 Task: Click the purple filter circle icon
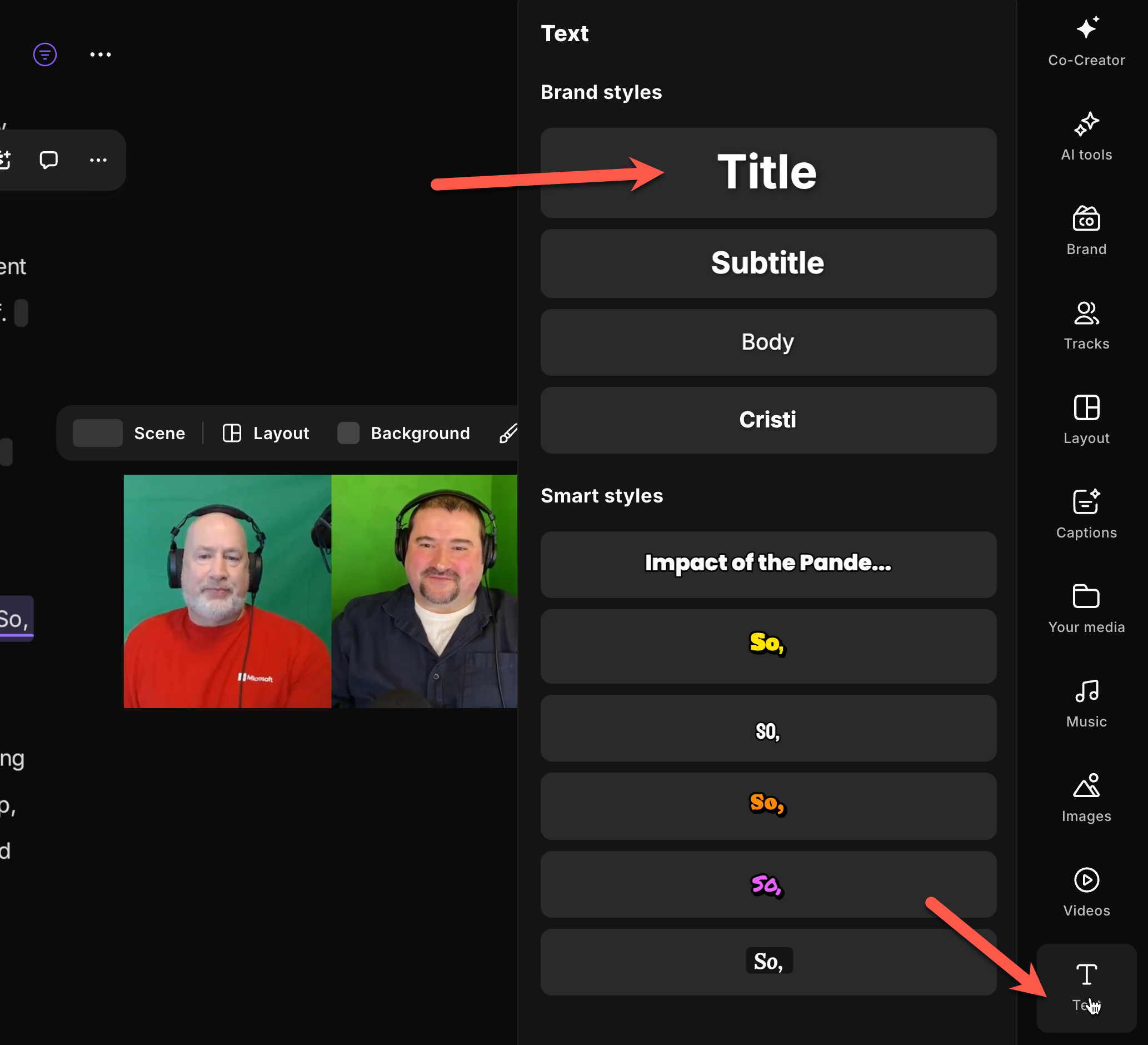45,54
